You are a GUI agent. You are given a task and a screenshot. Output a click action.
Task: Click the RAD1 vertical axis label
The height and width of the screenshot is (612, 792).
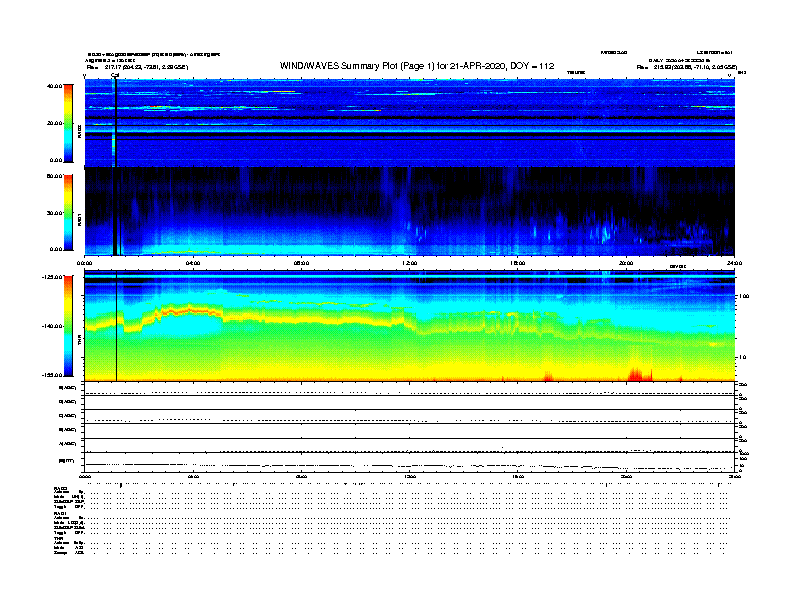coord(79,219)
